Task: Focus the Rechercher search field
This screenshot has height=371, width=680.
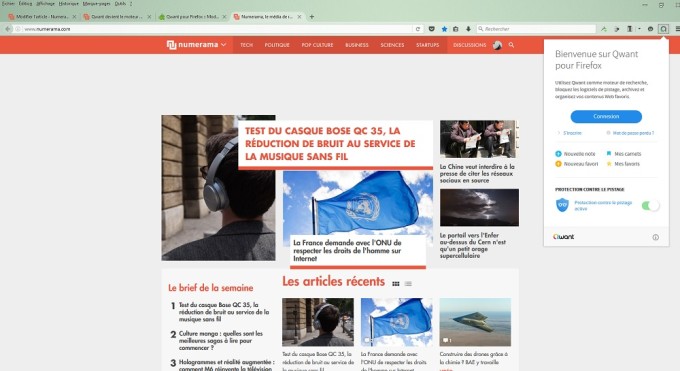Action: (x=539, y=29)
